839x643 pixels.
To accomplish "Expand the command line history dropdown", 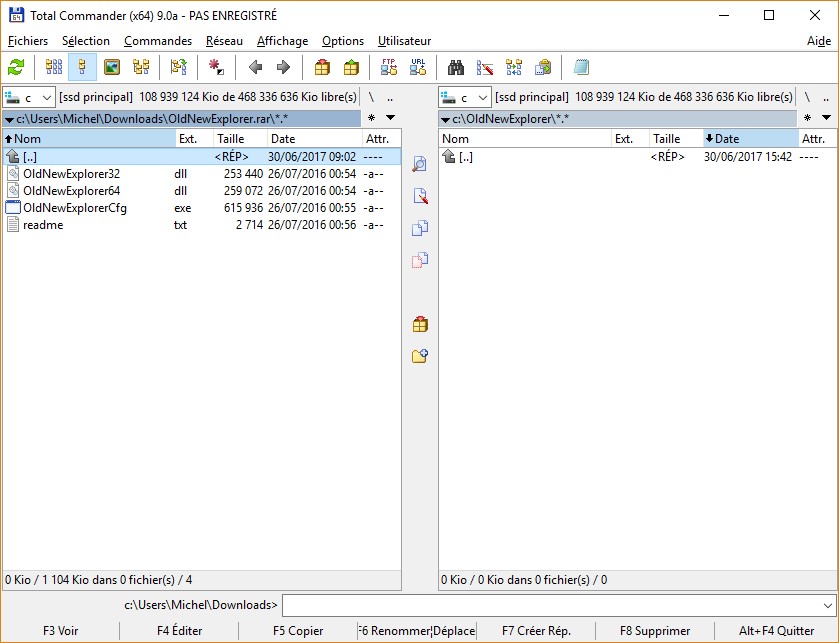I will click(x=827, y=605).
